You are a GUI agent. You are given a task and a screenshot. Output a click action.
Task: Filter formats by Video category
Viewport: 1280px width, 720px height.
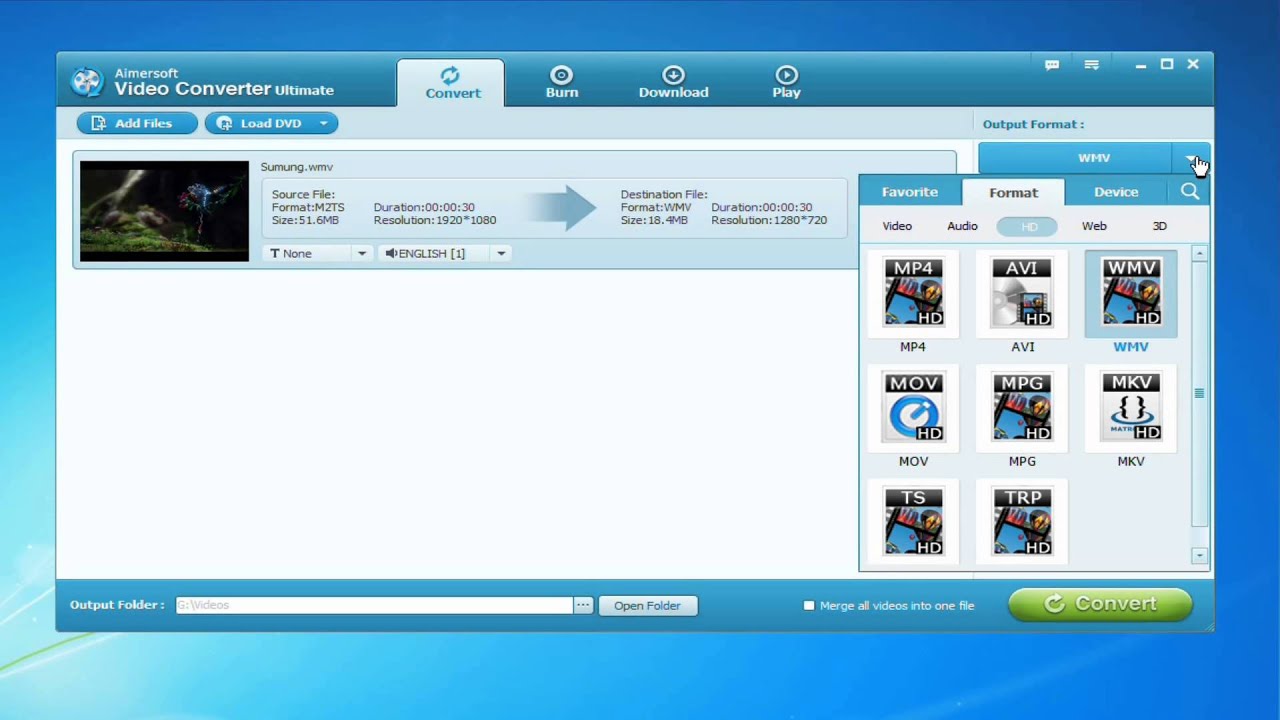pyautogui.click(x=897, y=226)
